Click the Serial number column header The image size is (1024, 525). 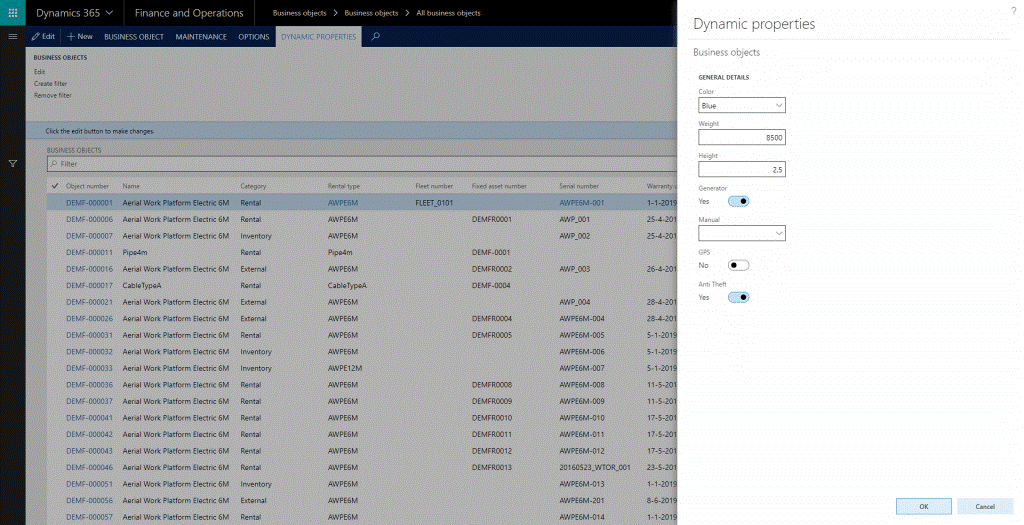(579, 186)
